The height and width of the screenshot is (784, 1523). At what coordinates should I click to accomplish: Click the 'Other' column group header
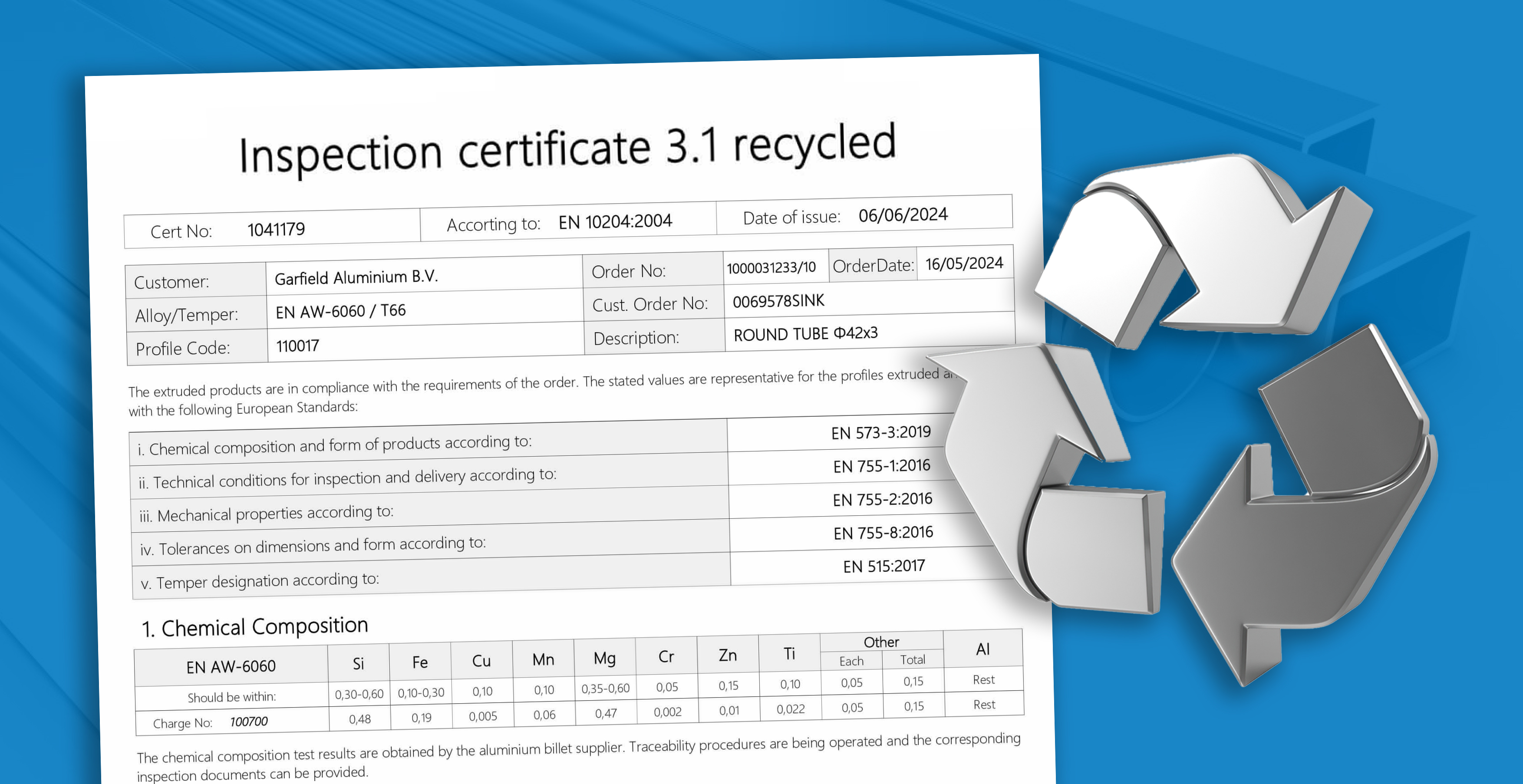(x=881, y=642)
